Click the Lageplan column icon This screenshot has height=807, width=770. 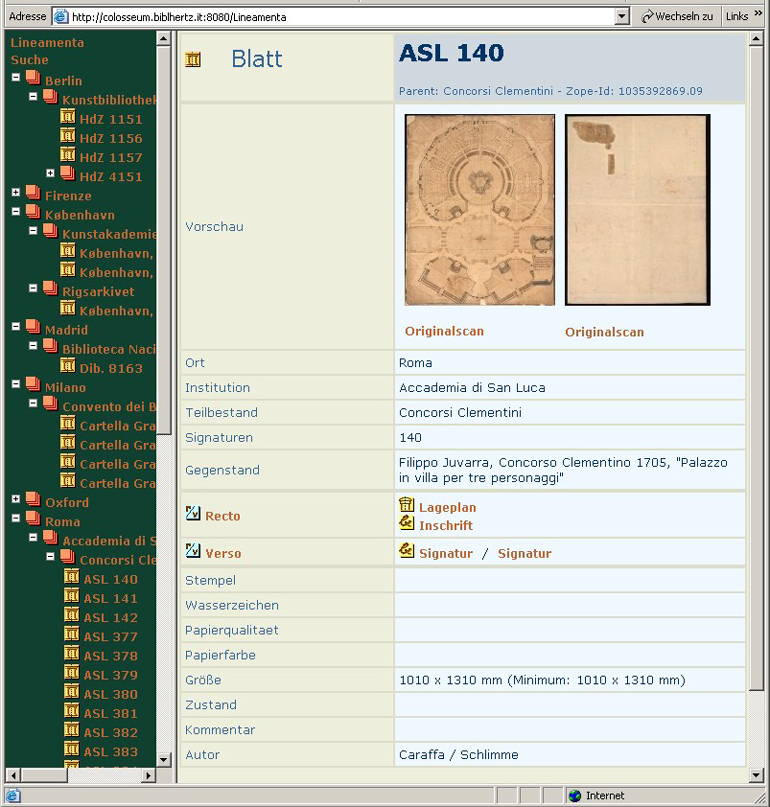406,506
